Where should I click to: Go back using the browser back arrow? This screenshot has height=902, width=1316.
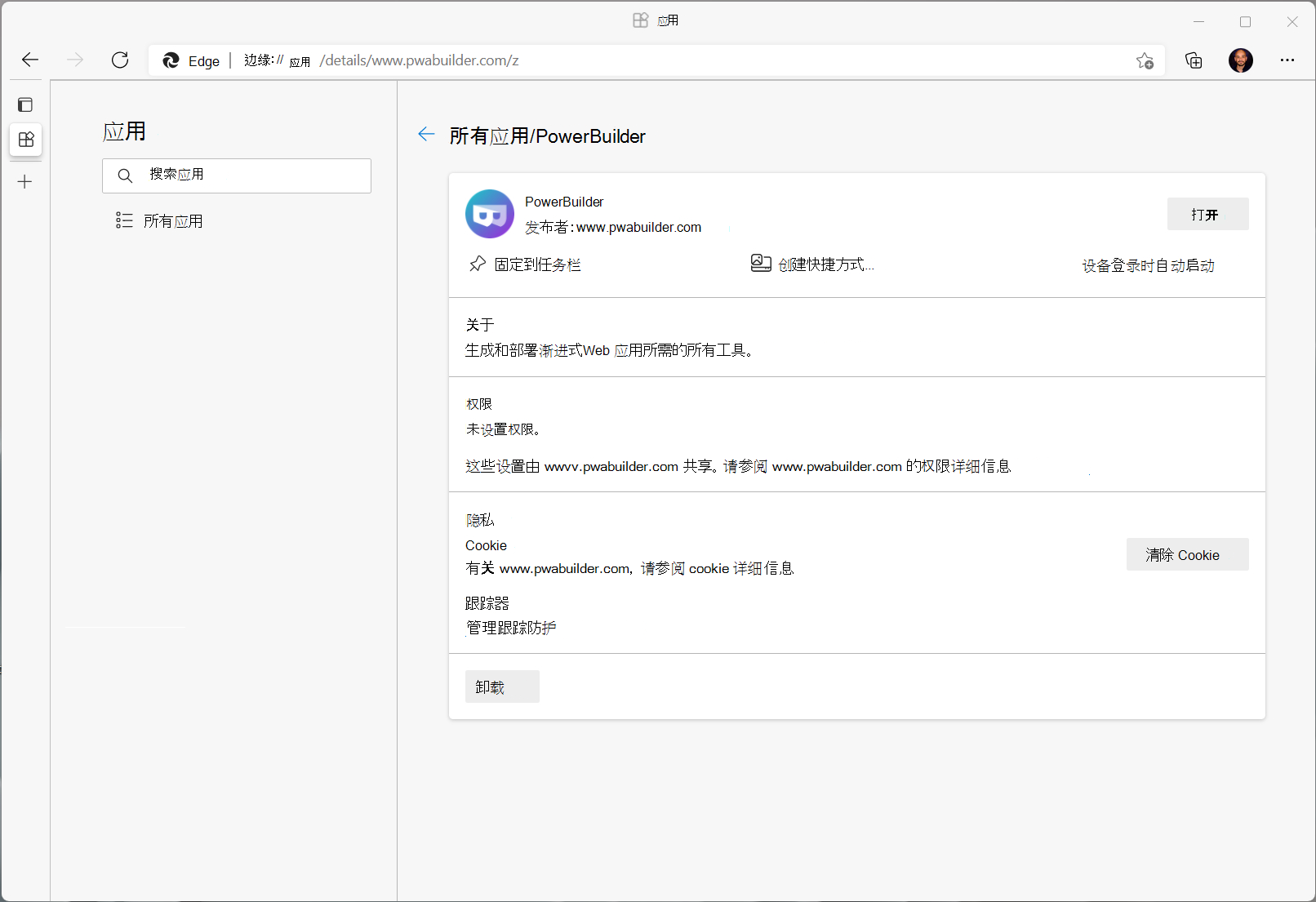click(x=30, y=60)
